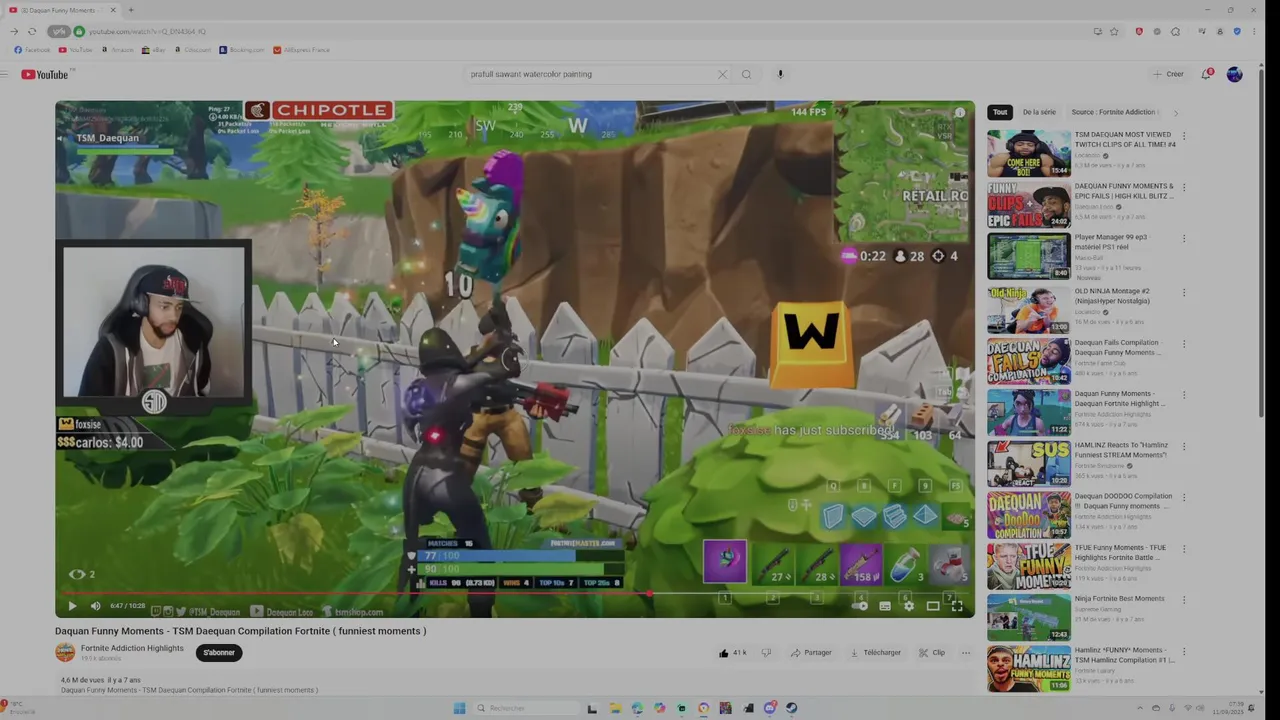Open the YouTube hamburger guide menu
Screen dimensions: 1280x720
click(x=5, y=74)
